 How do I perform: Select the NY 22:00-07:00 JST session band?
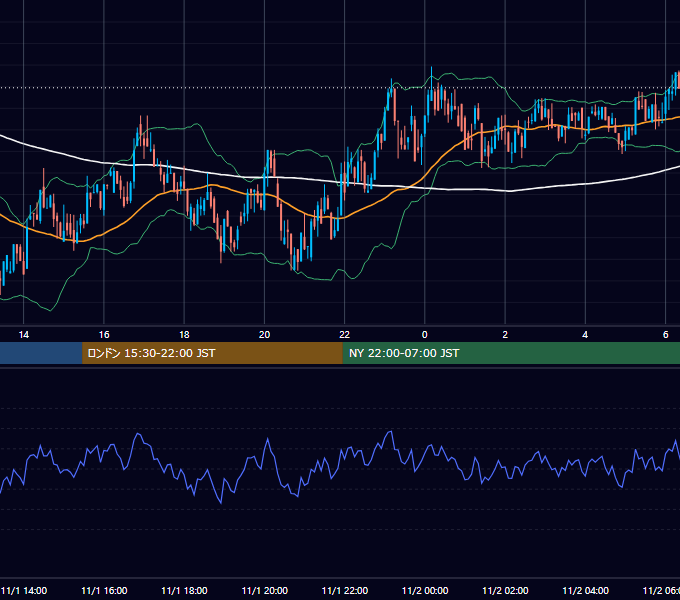[x=511, y=353]
